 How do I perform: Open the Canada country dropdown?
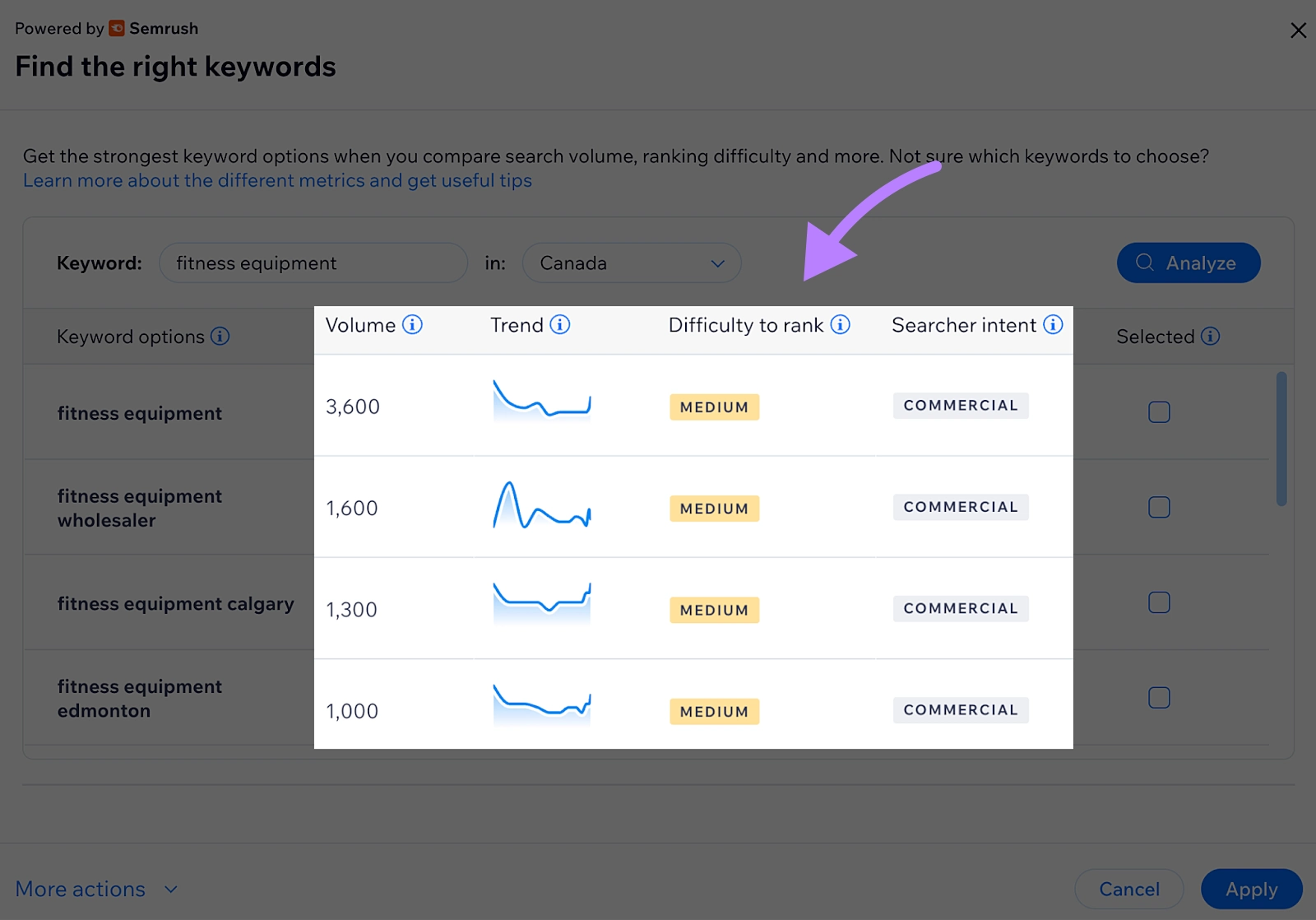click(631, 263)
